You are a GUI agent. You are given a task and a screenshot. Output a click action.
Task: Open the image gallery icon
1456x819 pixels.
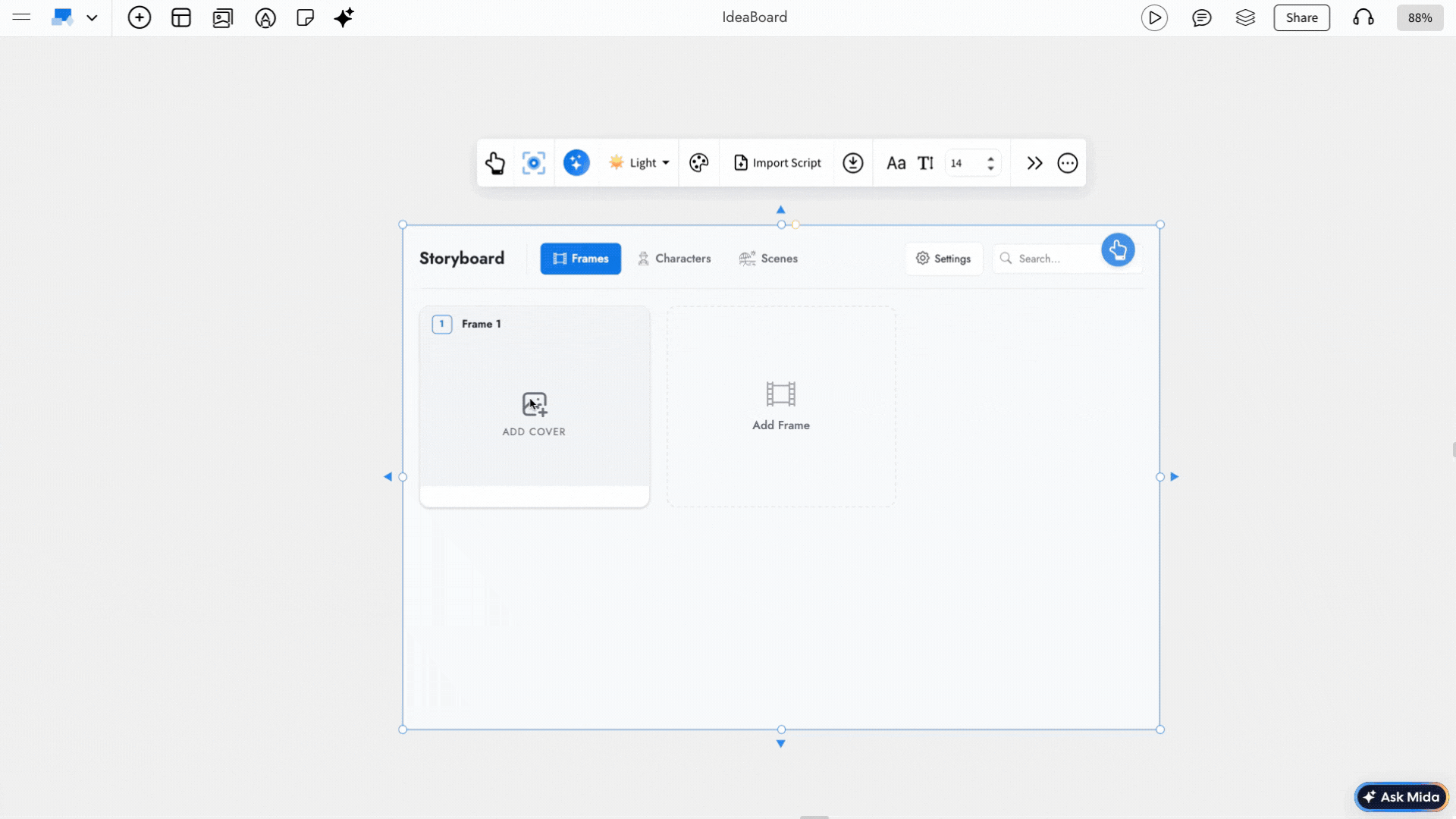click(x=223, y=17)
